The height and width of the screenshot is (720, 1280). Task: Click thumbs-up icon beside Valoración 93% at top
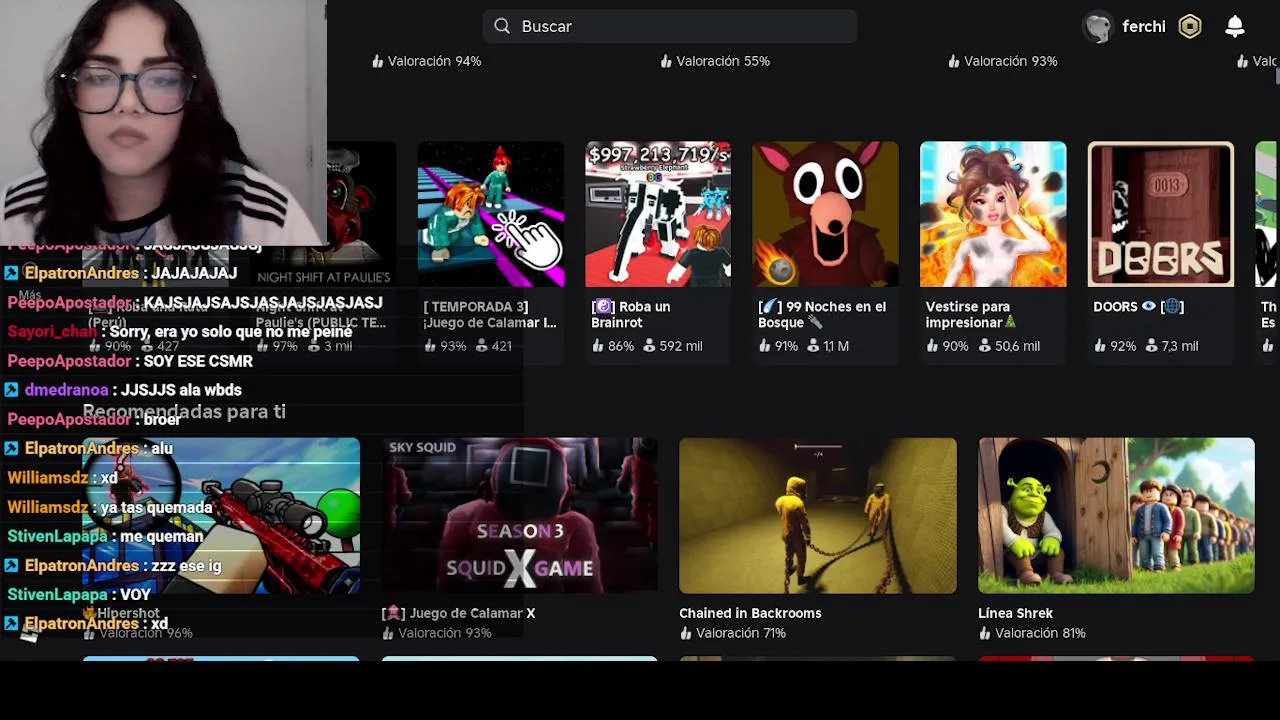pyautogui.click(x=954, y=61)
